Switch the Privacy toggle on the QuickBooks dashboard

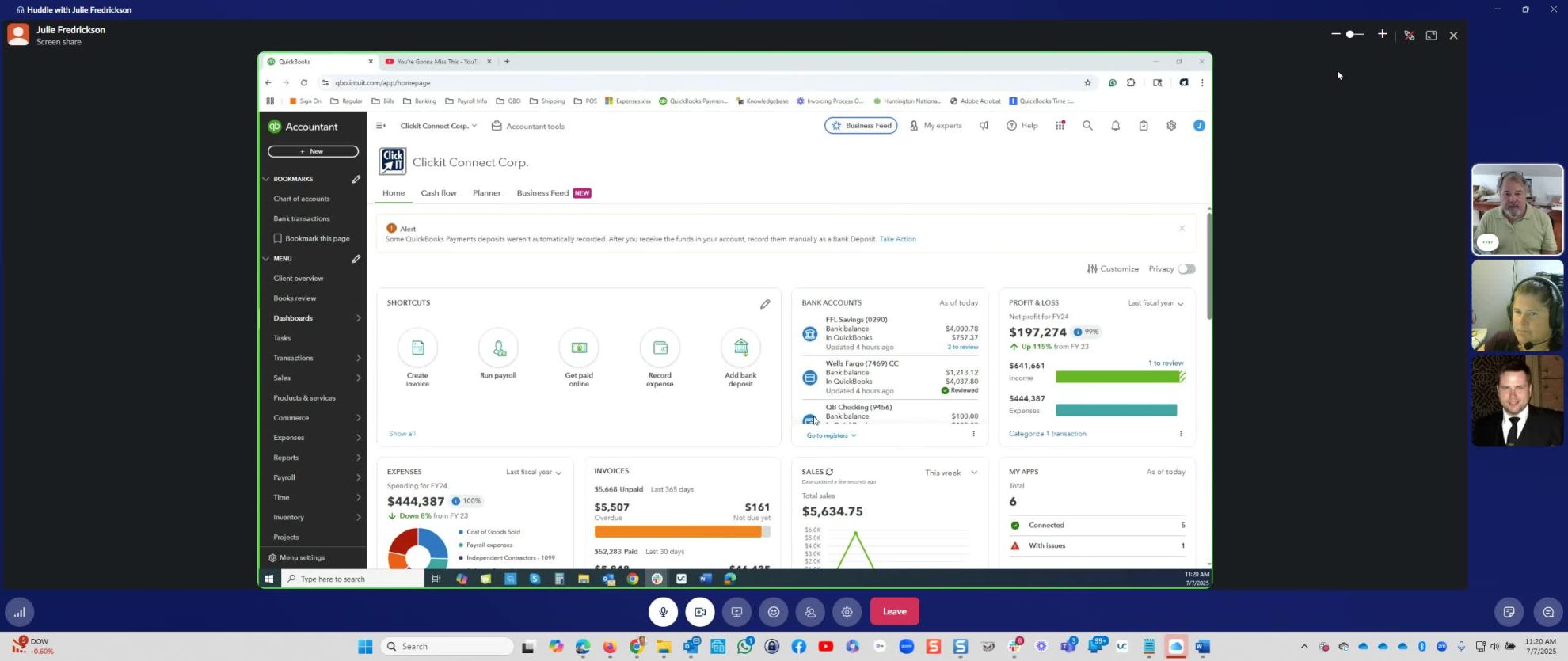point(1186,269)
